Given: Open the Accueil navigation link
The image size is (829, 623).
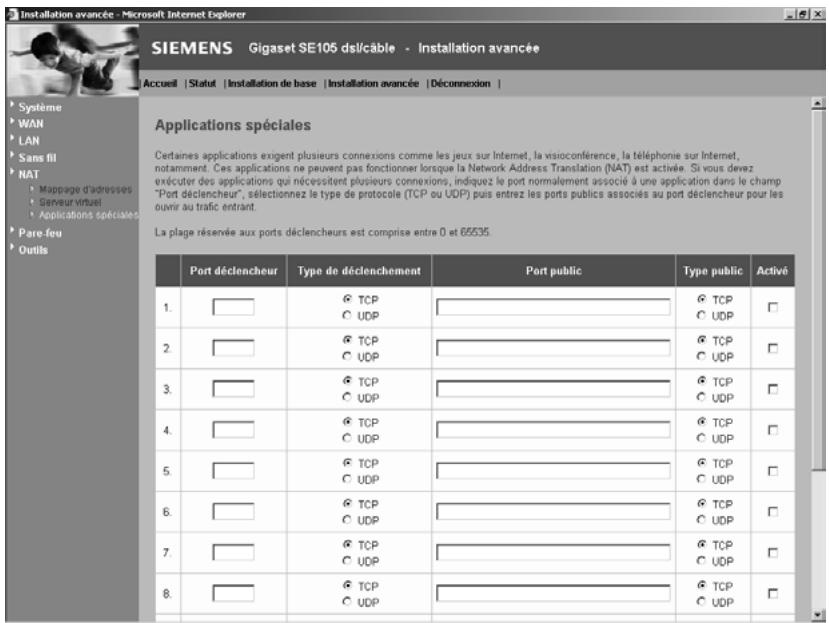Looking at the screenshot, I should tap(160, 84).
